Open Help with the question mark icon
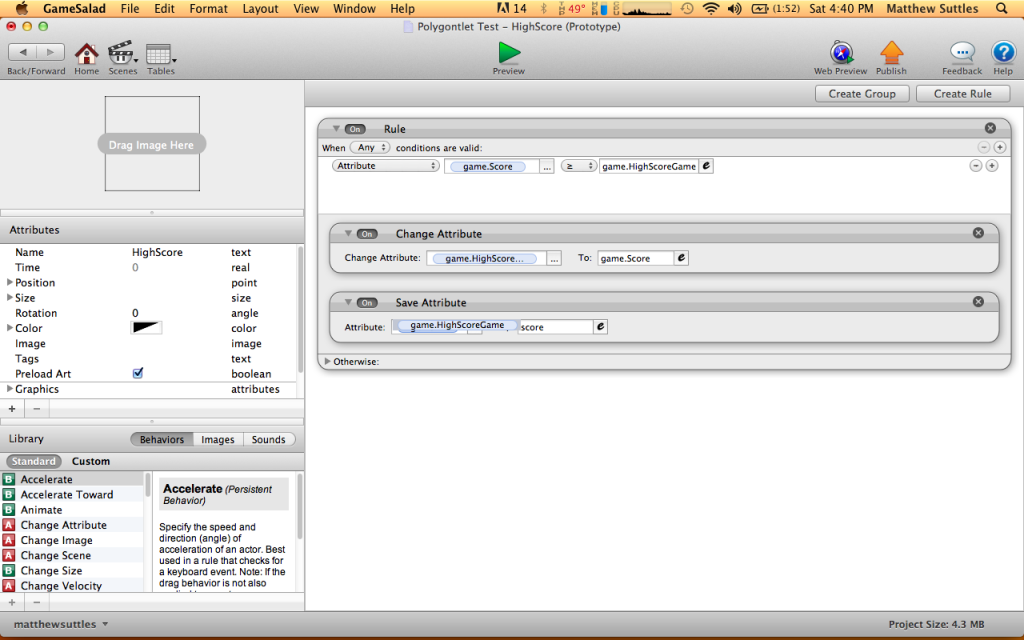The height and width of the screenshot is (640, 1024). coord(1002,52)
